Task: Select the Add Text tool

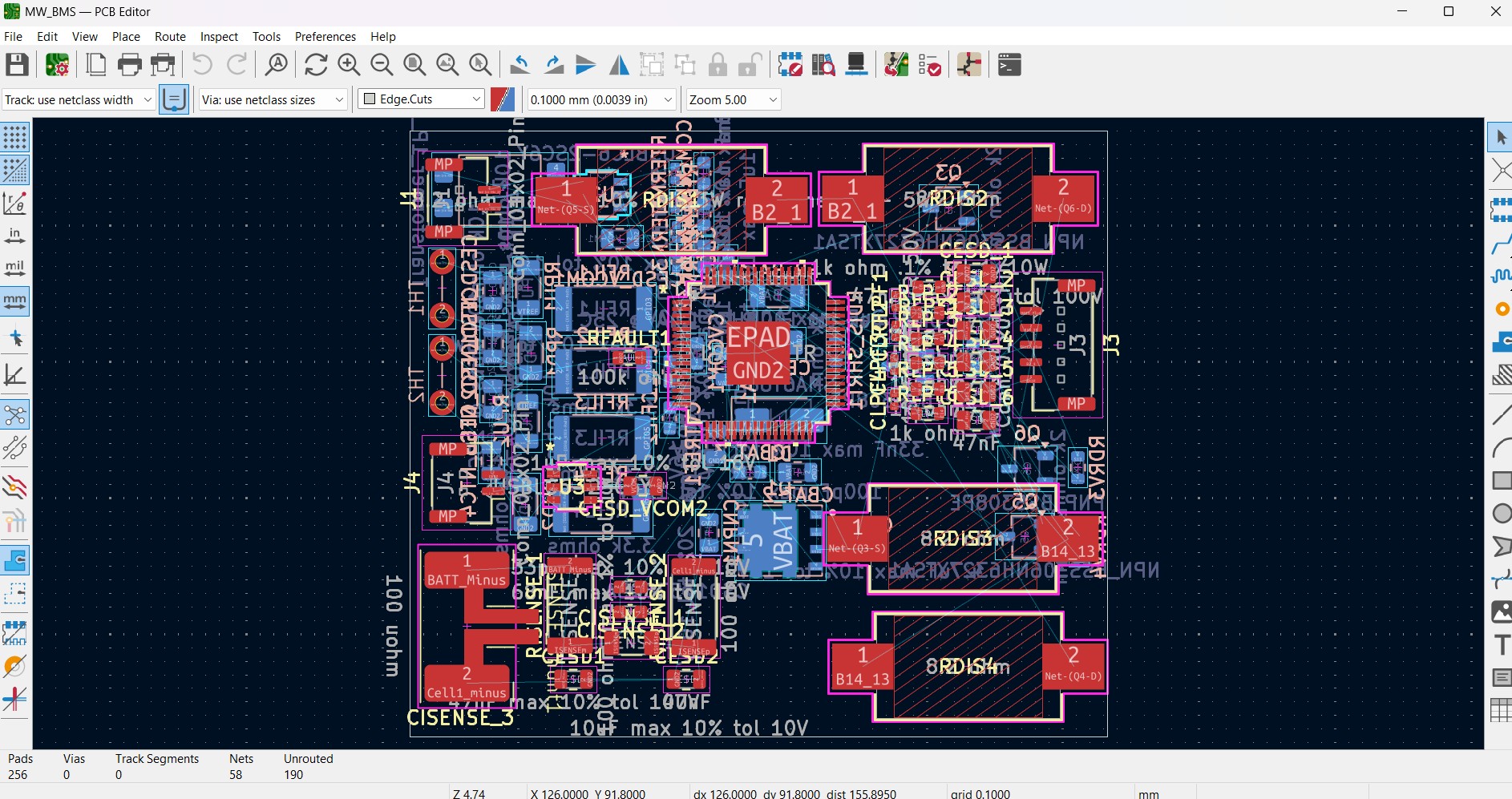Action: pyautogui.click(x=1502, y=644)
